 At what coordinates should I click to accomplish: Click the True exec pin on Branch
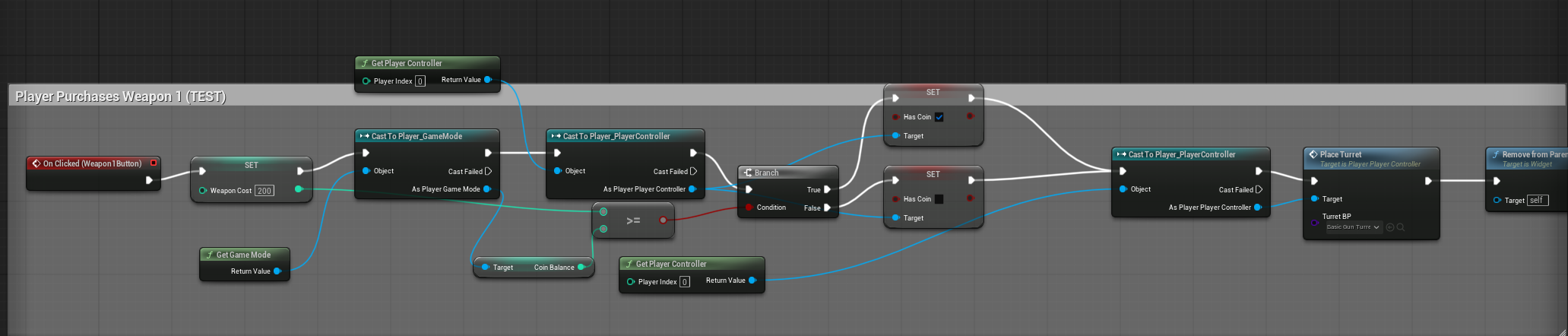(x=827, y=189)
